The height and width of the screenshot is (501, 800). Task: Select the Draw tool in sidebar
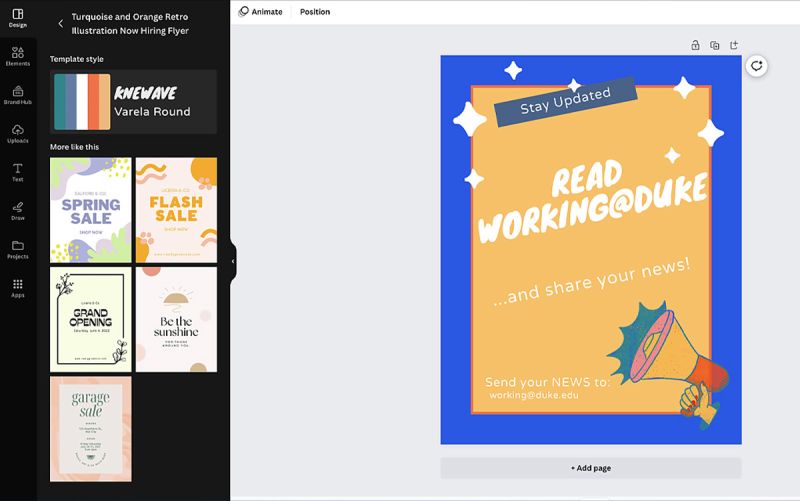[x=18, y=211]
